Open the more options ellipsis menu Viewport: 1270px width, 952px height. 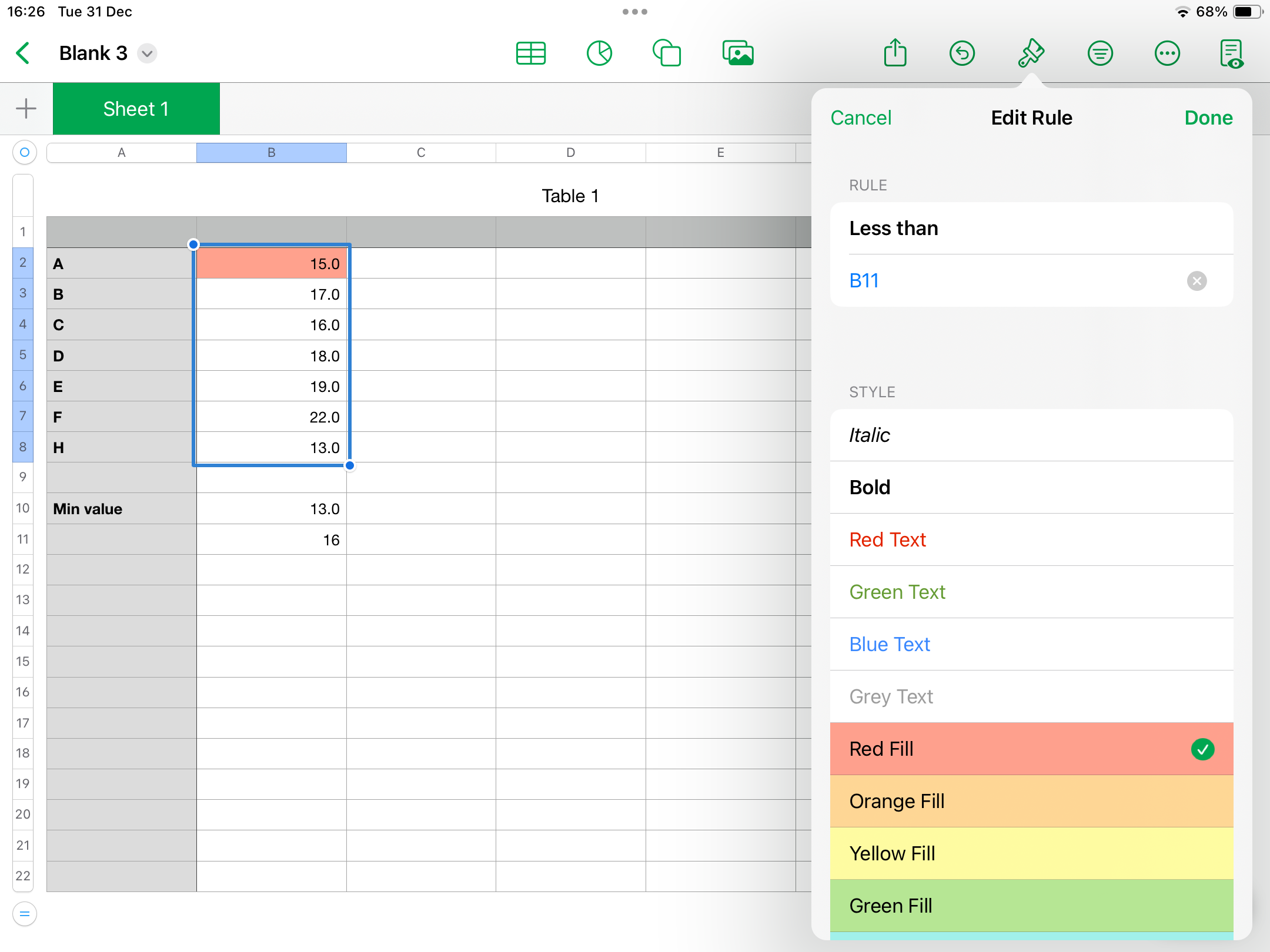[1167, 53]
